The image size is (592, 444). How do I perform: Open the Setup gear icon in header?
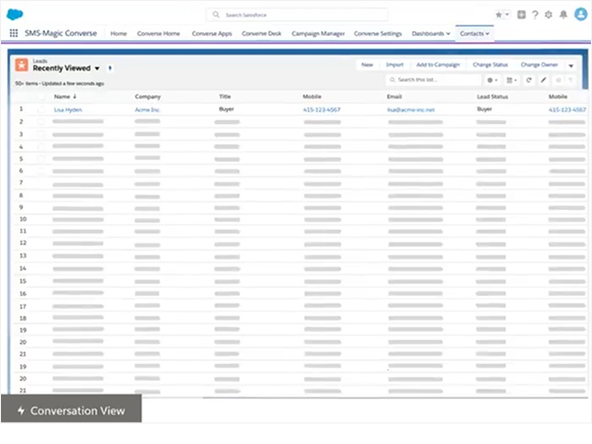pos(549,15)
